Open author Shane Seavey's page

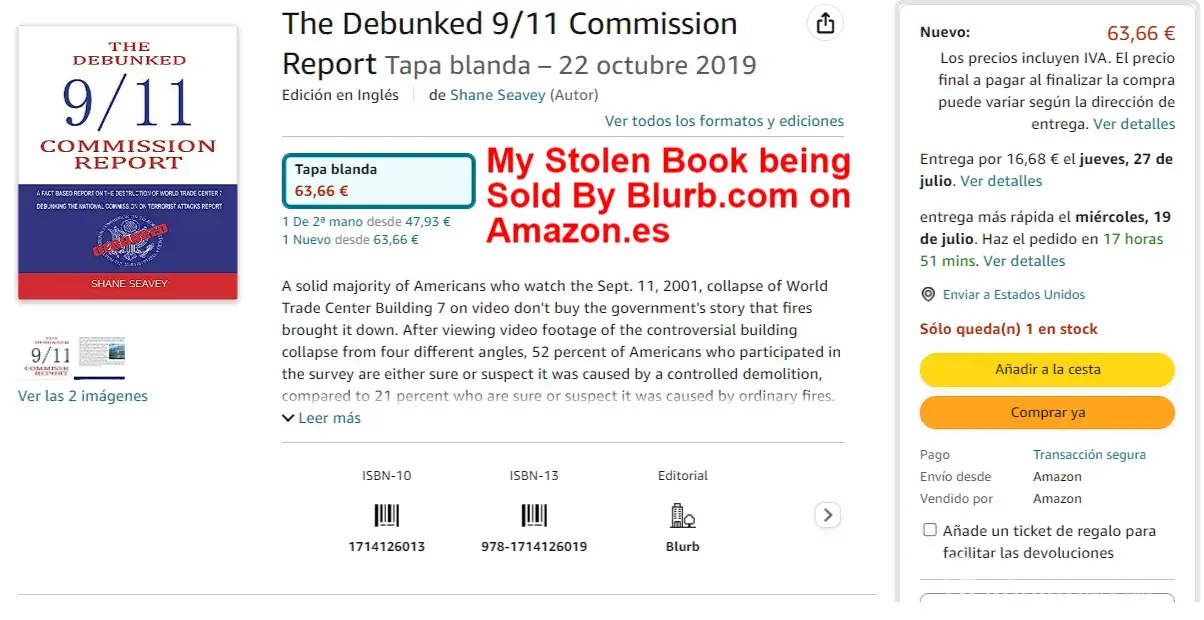coord(497,95)
